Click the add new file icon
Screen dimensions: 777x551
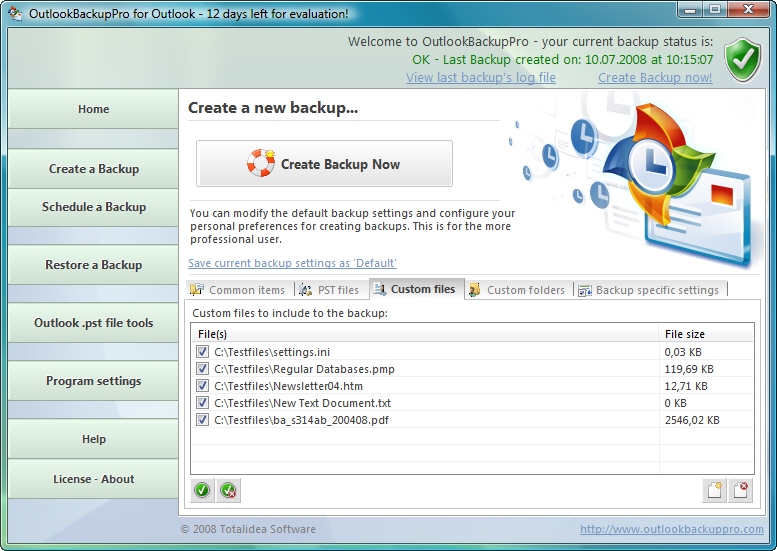pyautogui.click(x=714, y=490)
